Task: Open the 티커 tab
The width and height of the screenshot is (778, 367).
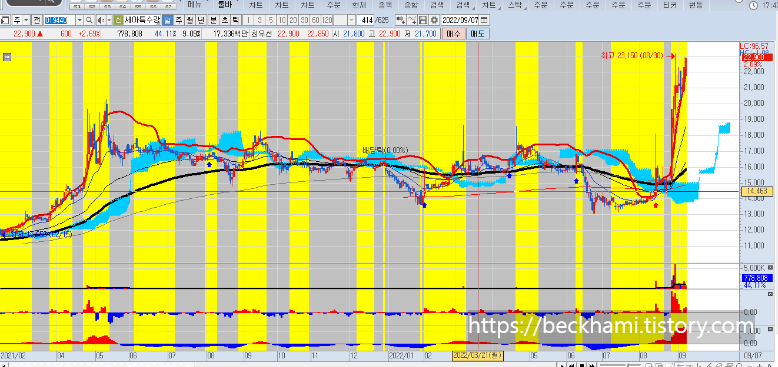Action: [669, 5]
